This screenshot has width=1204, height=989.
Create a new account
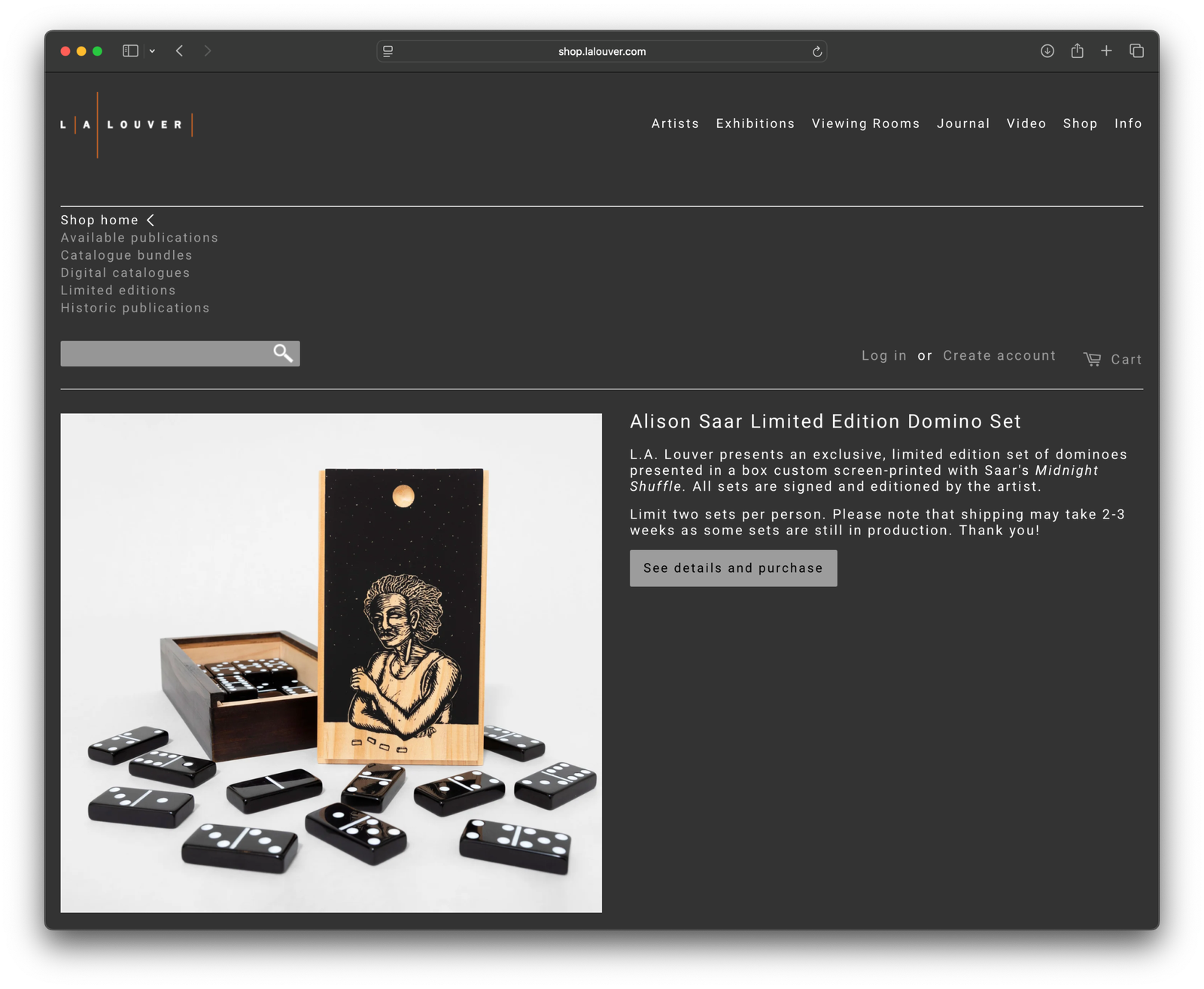coord(999,356)
